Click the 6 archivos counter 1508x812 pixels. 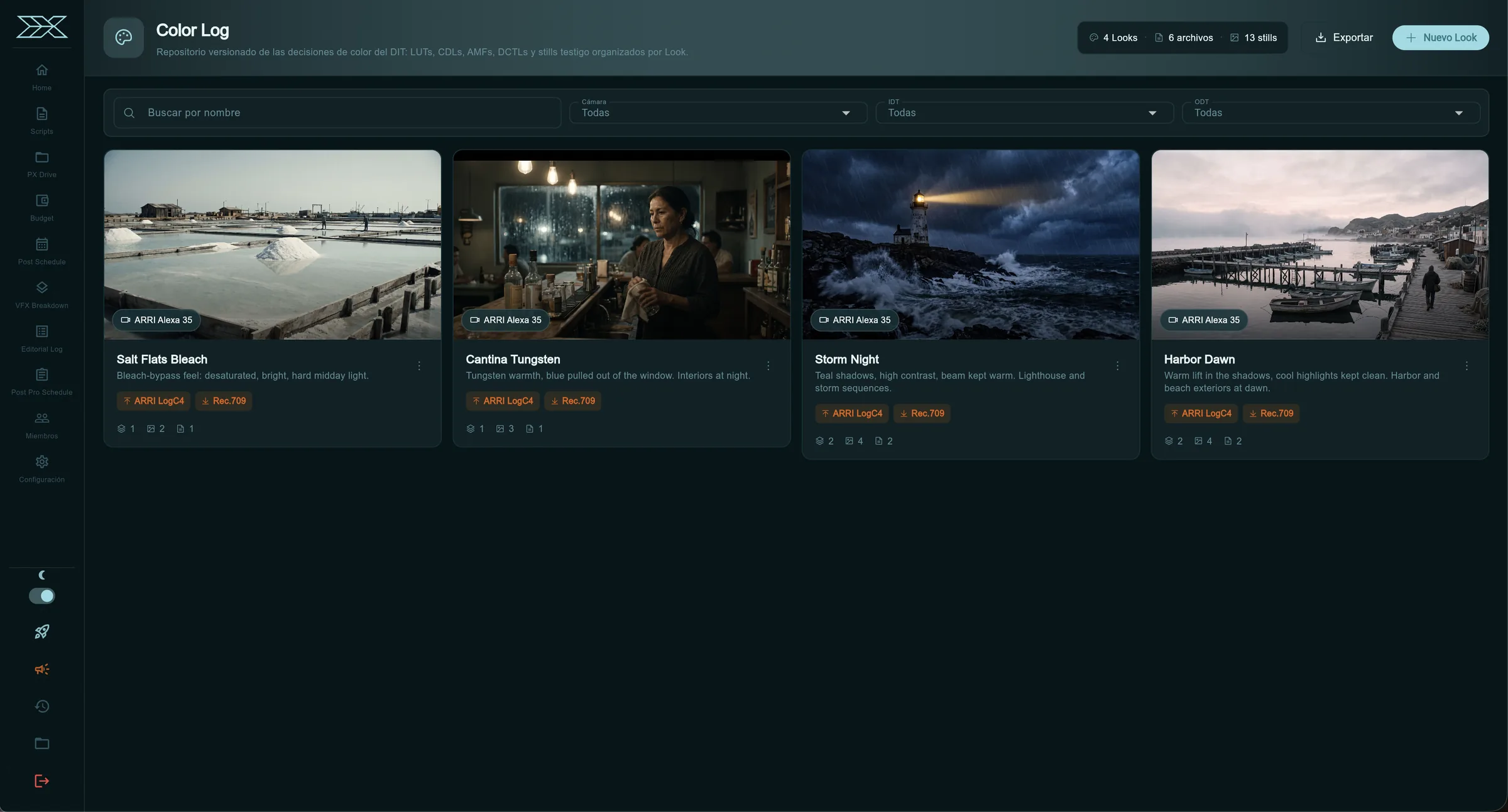pos(1184,38)
